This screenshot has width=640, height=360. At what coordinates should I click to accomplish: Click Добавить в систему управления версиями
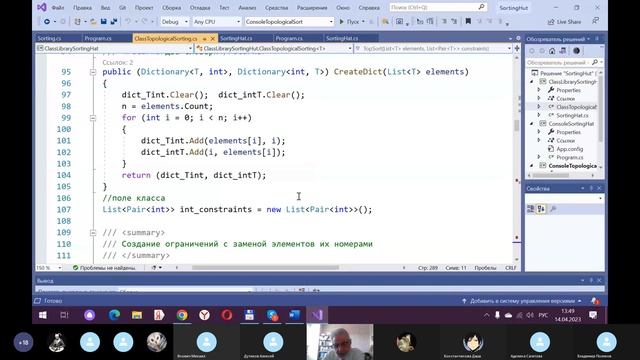point(522,301)
